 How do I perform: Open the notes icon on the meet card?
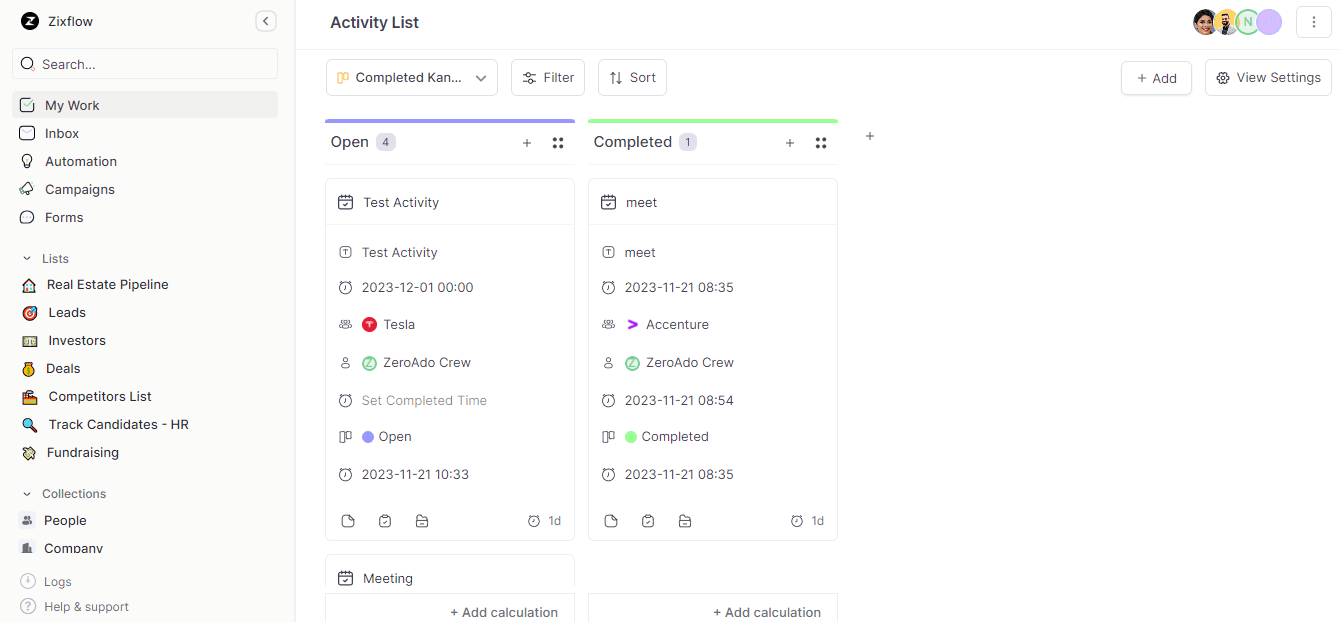[x=611, y=520]
